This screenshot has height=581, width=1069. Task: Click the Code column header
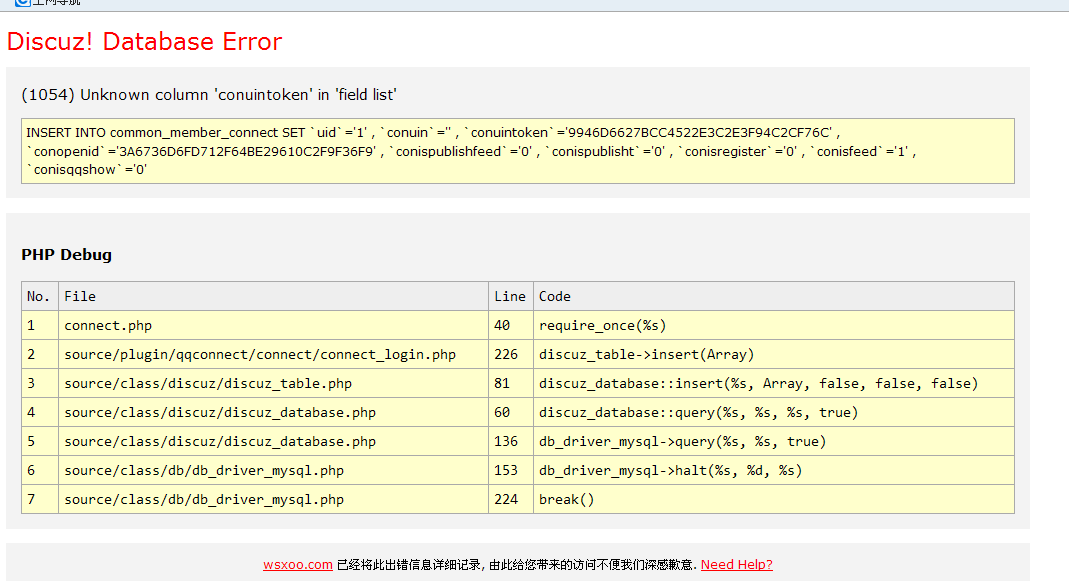click(x=774, y=296)
